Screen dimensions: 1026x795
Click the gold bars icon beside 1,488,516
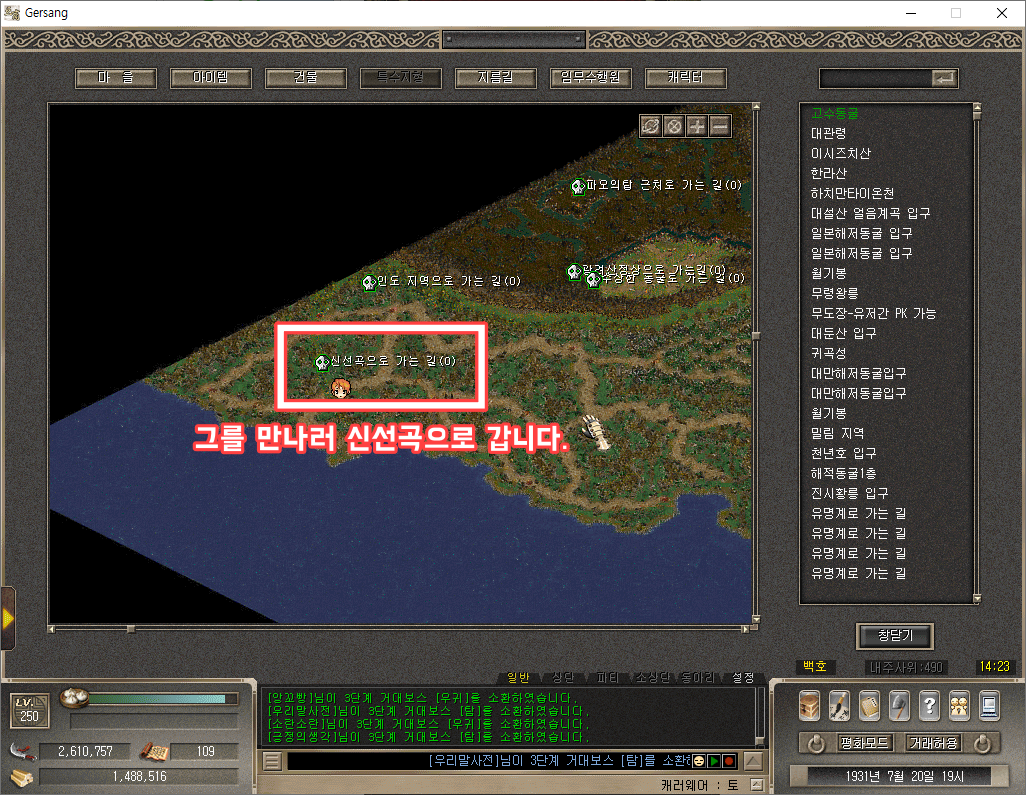coord(23,777)
